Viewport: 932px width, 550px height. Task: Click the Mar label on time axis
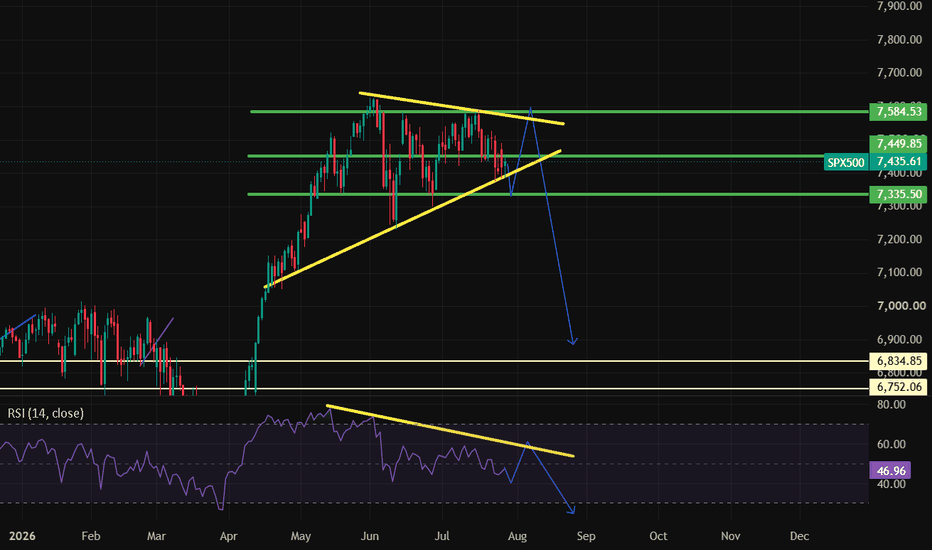pyautogui.click(x=156, y=536)
